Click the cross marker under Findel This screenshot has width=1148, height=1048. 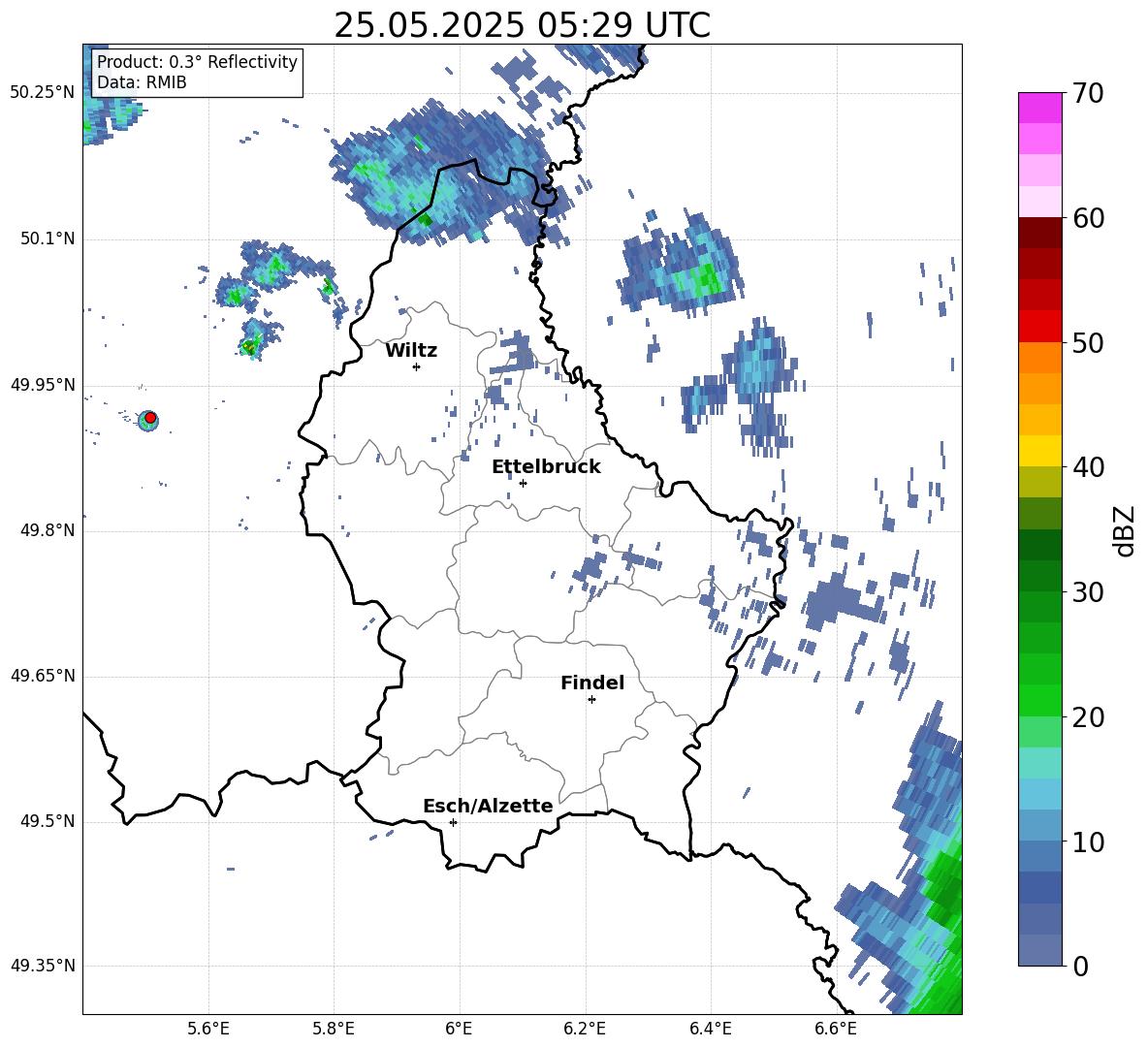click(591, 700)
